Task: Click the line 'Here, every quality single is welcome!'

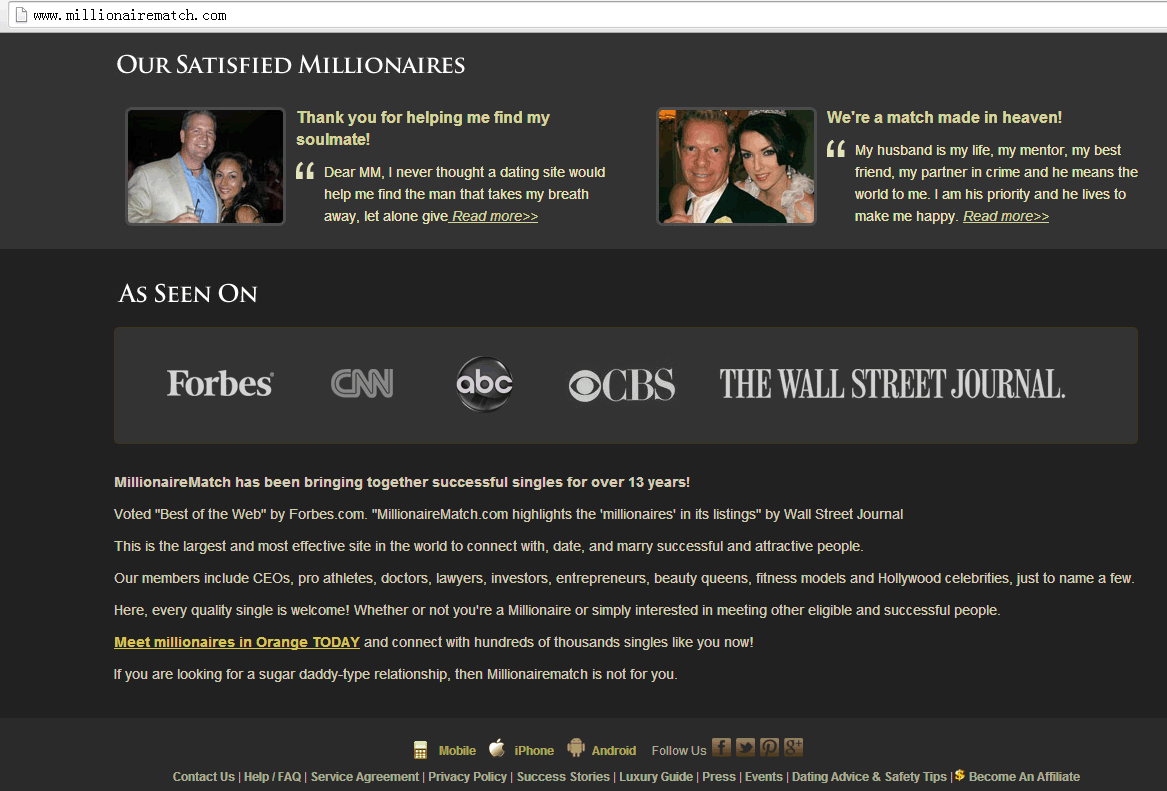Action: (557, 610)
